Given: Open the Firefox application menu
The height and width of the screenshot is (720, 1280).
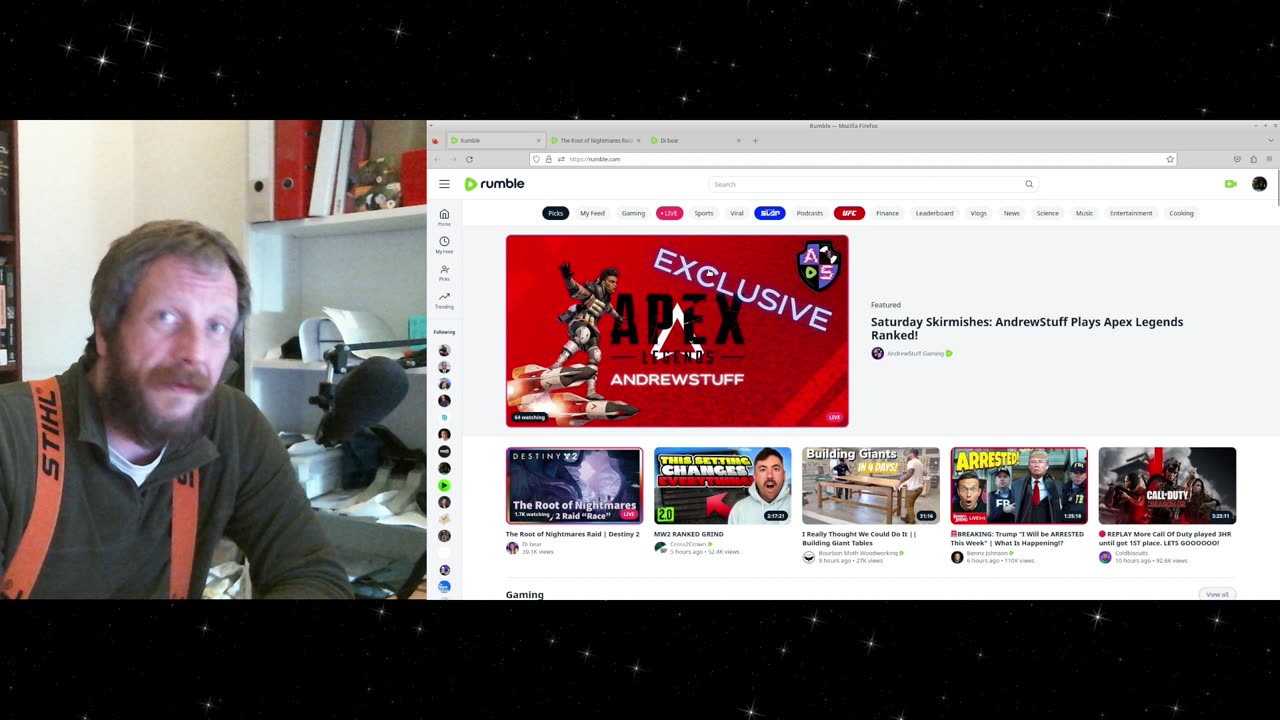Looking at the screenshot, I should pos(1269,159).
